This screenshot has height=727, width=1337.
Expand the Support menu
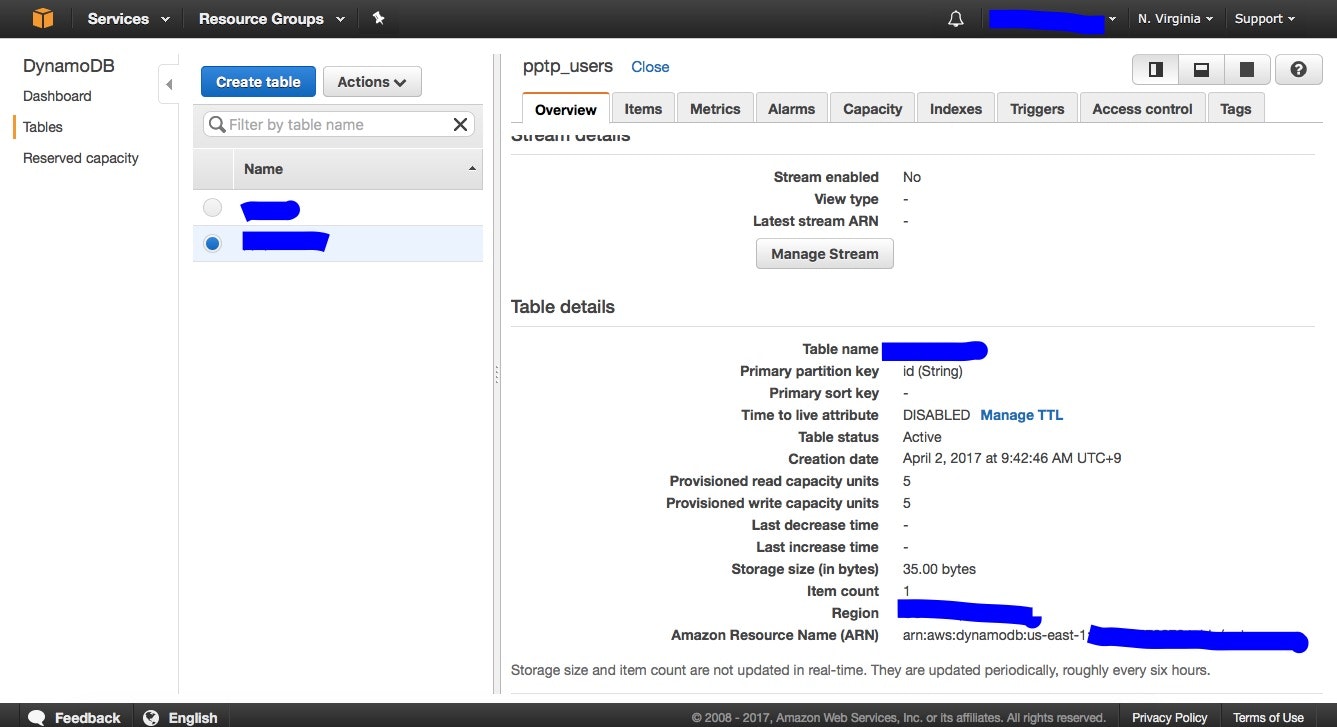click(1264, 19)
